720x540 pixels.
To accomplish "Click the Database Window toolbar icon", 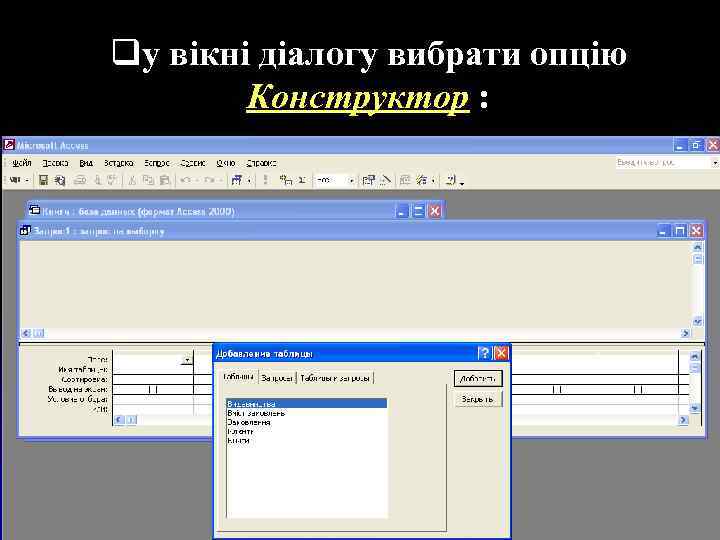I will [x=405, y=180].
